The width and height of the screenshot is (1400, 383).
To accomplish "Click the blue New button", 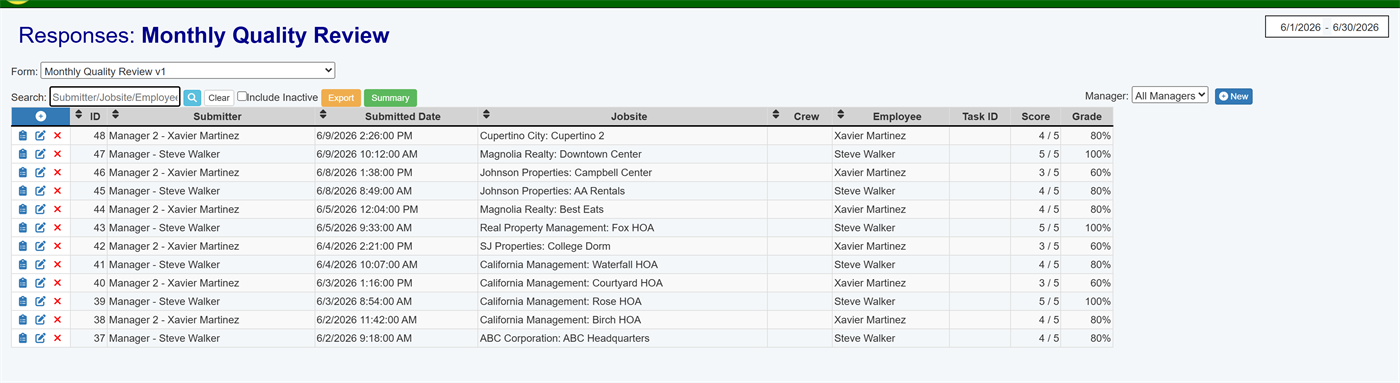I will [x=1233, y=96].
